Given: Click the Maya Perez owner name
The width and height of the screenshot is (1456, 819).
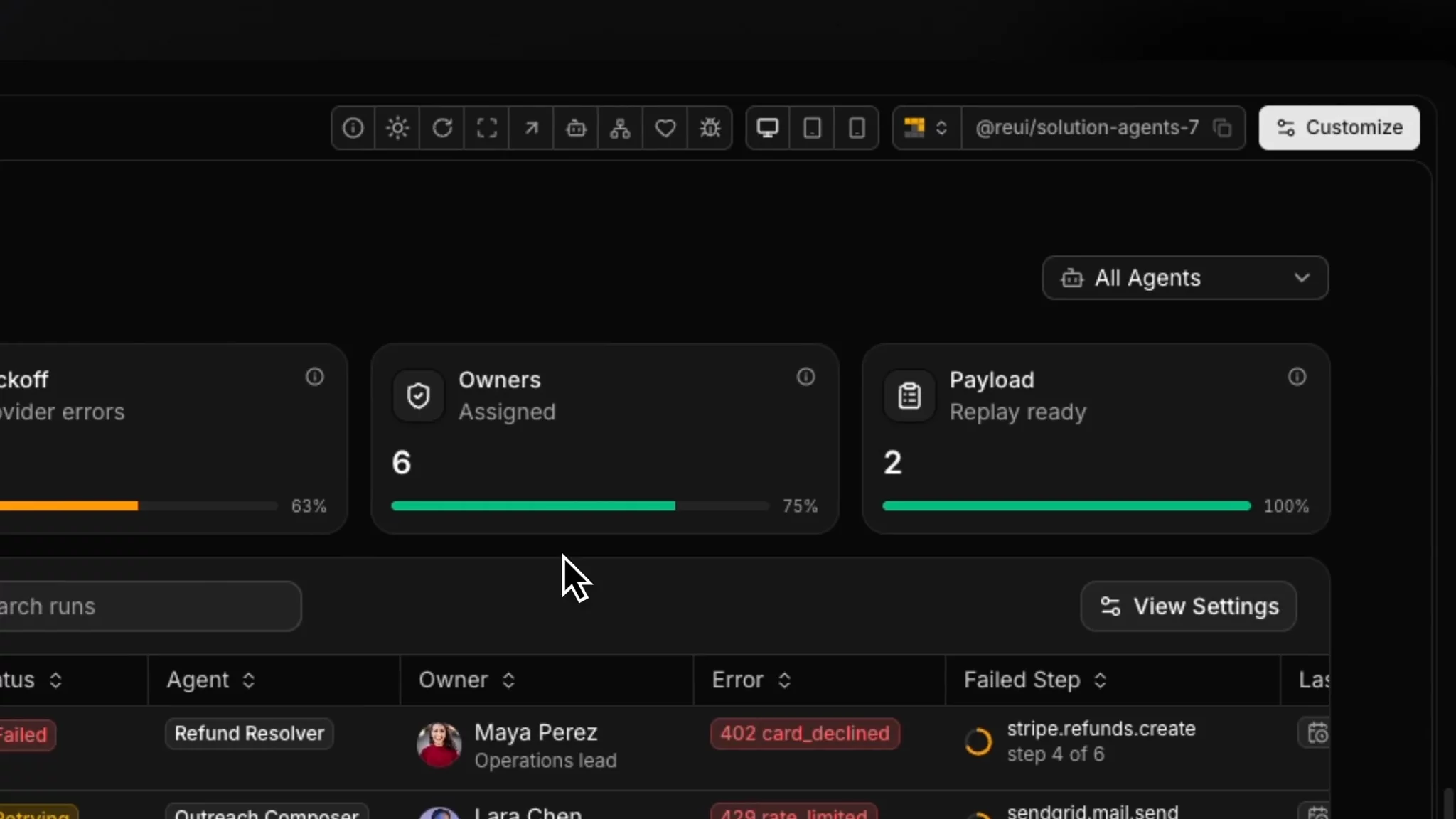Looking at the screenshot, I should tap(536, 733).
